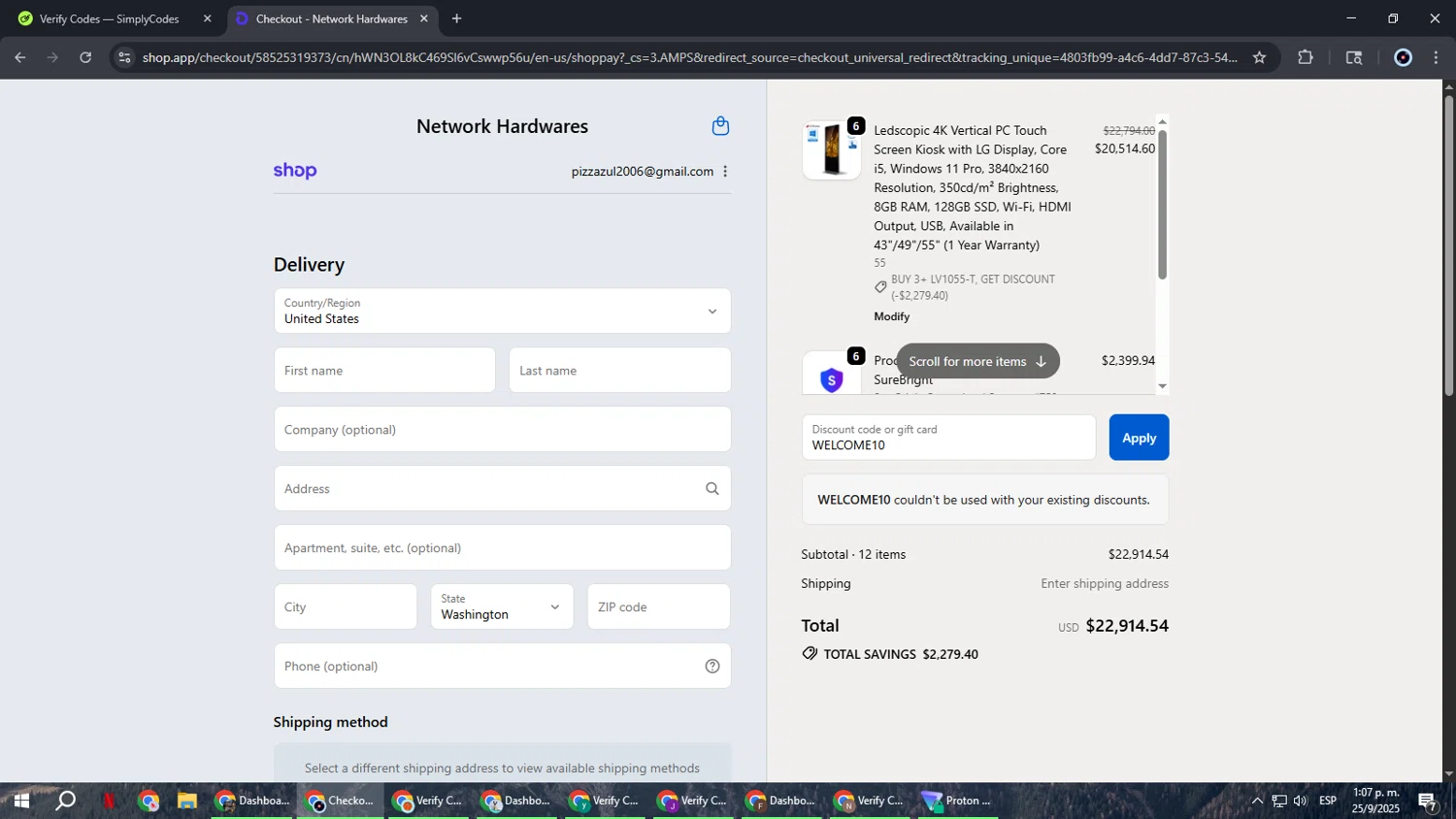Click the ZIP code field
The height and width of the screenshot is (819, 1456).
coord(658,606)
